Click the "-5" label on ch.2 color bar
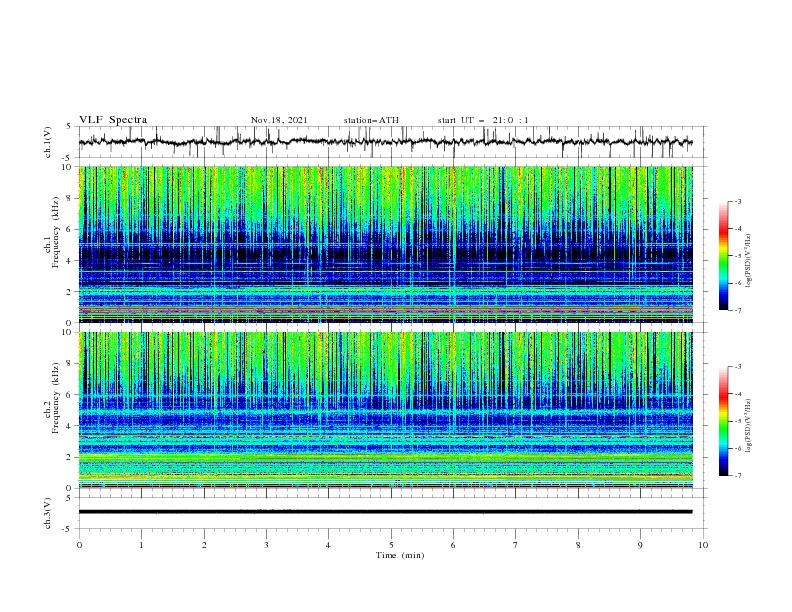This screenshot has width=792, height=612. coord(738,422)
